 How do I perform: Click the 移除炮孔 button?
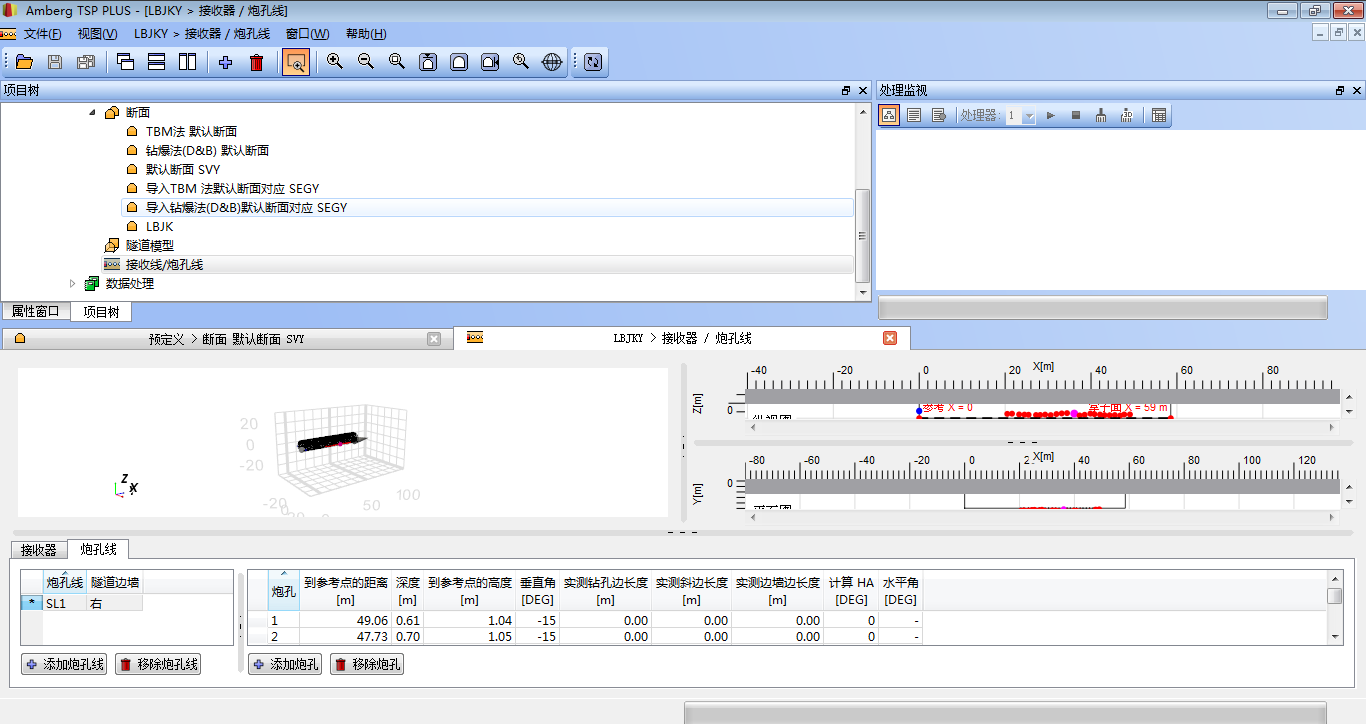(x=368, y=664)
